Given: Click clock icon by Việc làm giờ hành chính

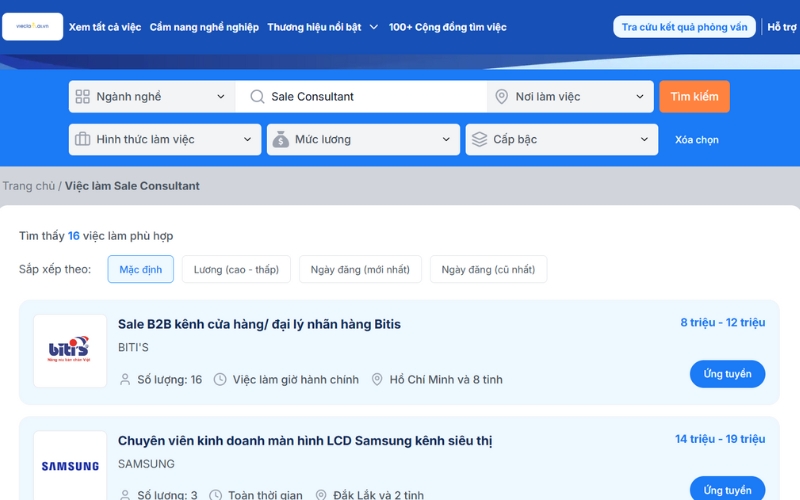Looking at the screenshot, I should tap(220, 380).
